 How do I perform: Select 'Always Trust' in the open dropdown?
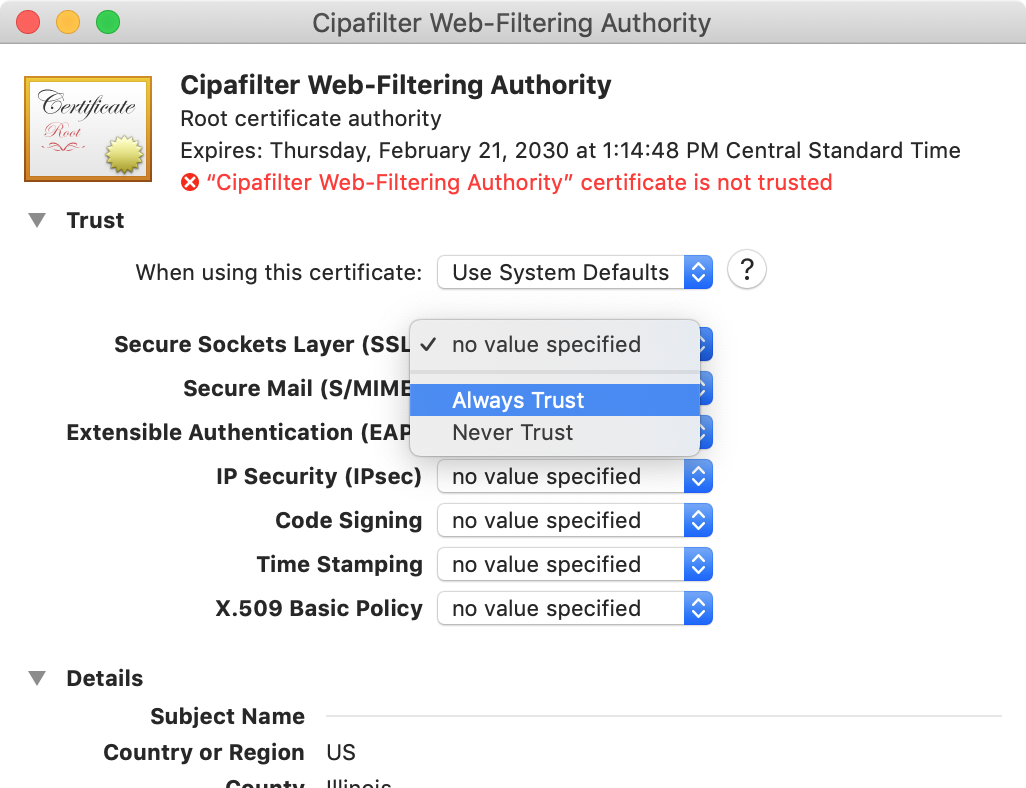518,400
